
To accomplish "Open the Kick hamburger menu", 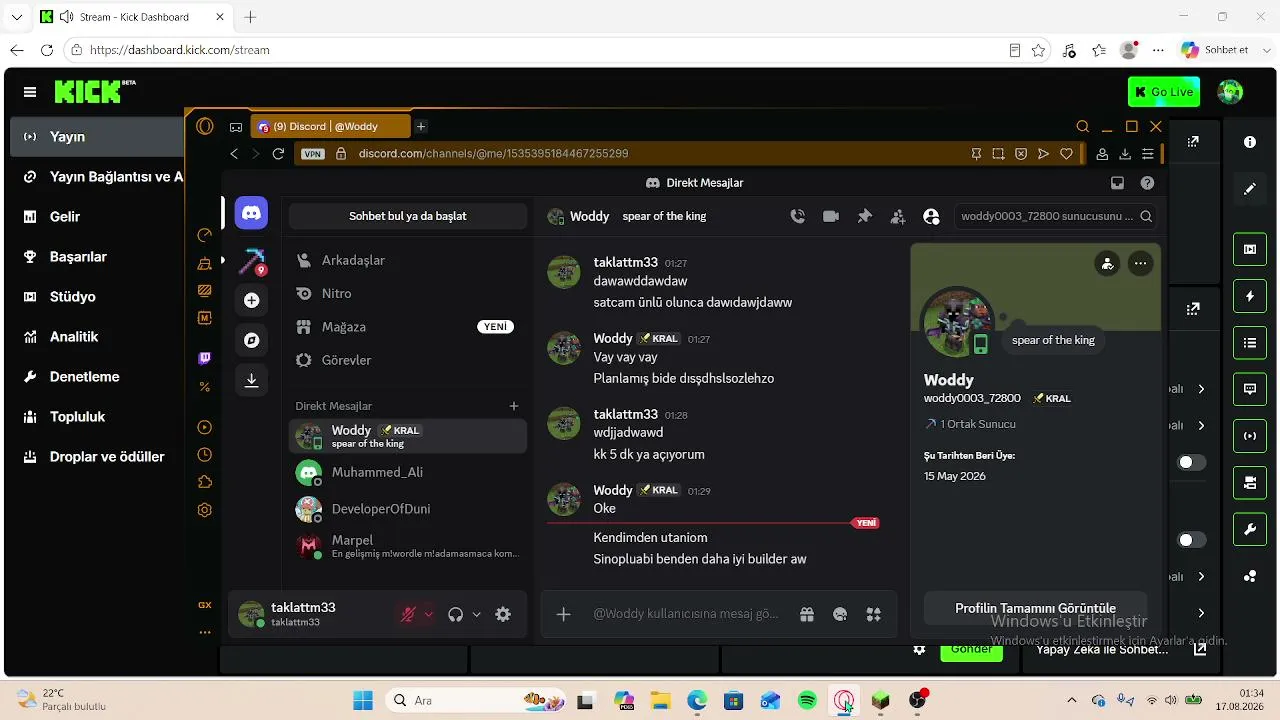I will (x=30, y=92).
